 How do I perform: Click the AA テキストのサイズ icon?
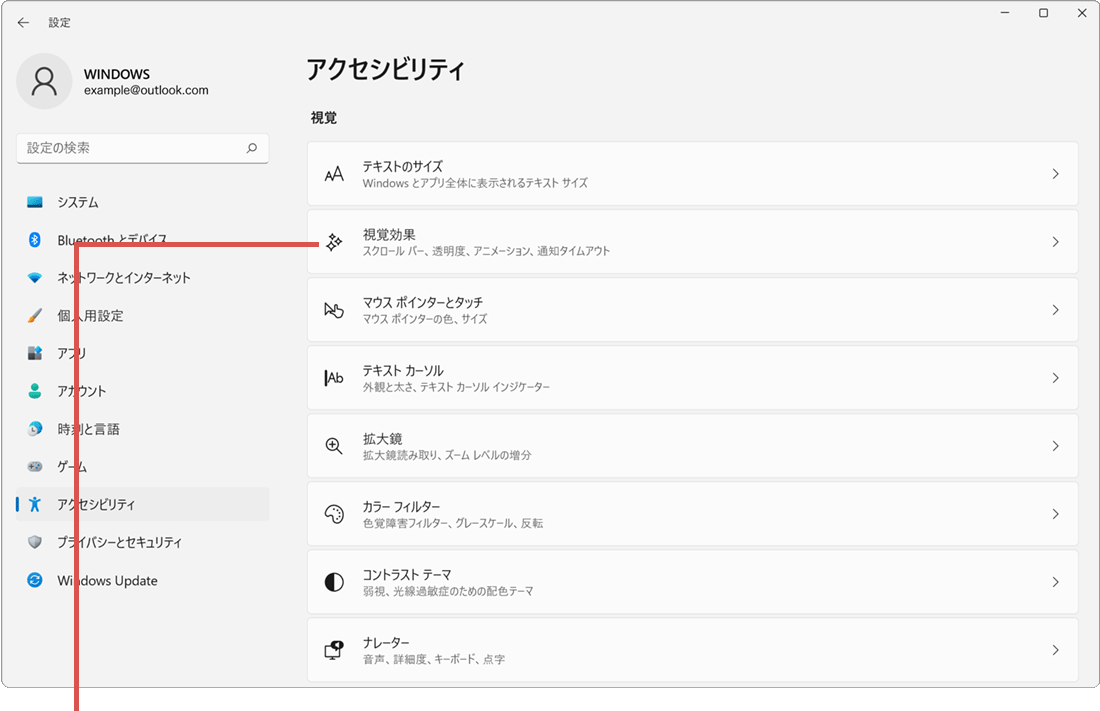(333, 173)
